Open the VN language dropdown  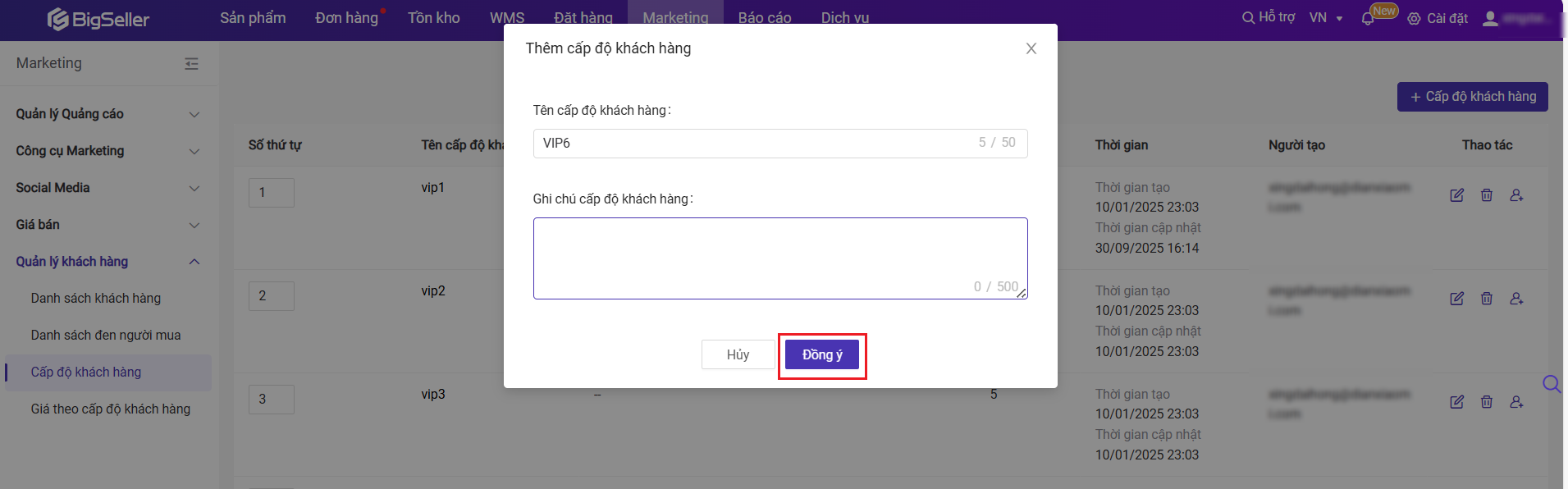(x=1326, y=18)
